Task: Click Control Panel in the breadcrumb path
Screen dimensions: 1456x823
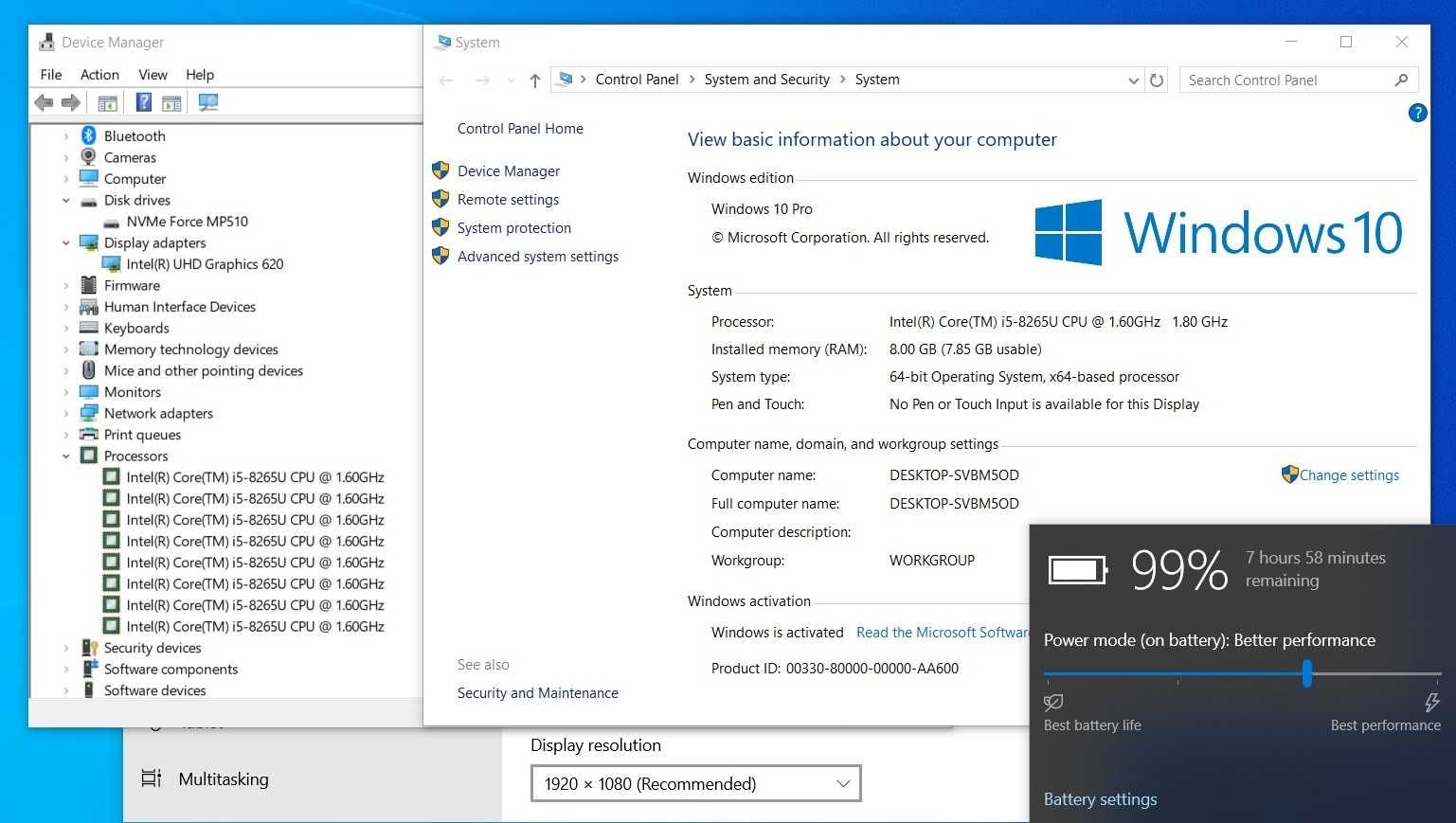Action: tap(637, 80)
